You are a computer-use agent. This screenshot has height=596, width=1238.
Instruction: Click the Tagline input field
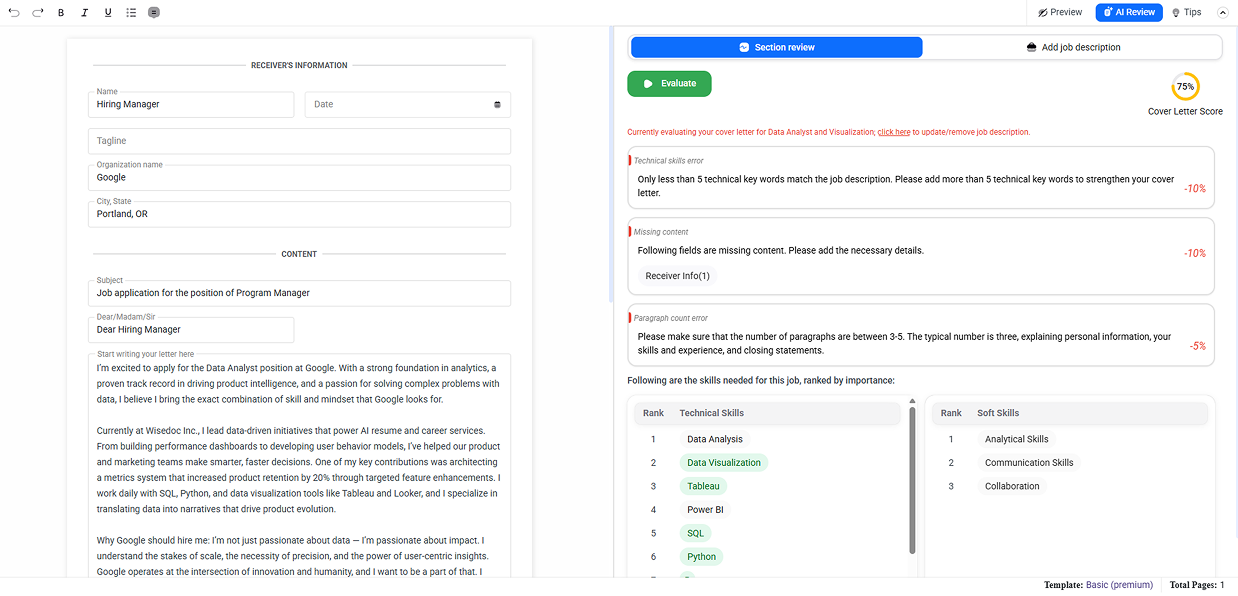(x=299, y=141)
